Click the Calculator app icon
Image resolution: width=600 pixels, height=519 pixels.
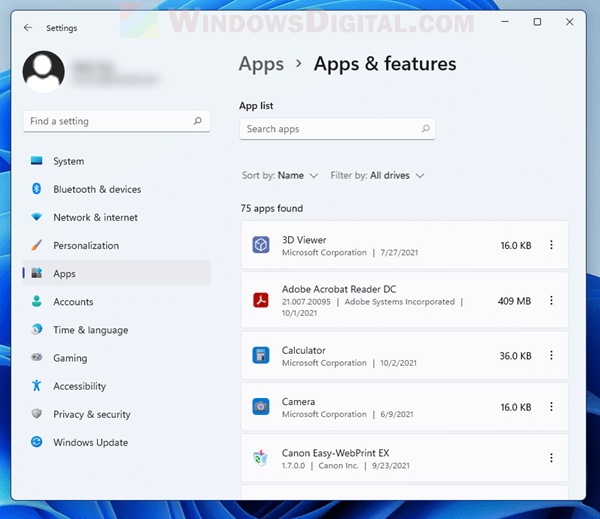pyautogui.click(x=261, y=356)
